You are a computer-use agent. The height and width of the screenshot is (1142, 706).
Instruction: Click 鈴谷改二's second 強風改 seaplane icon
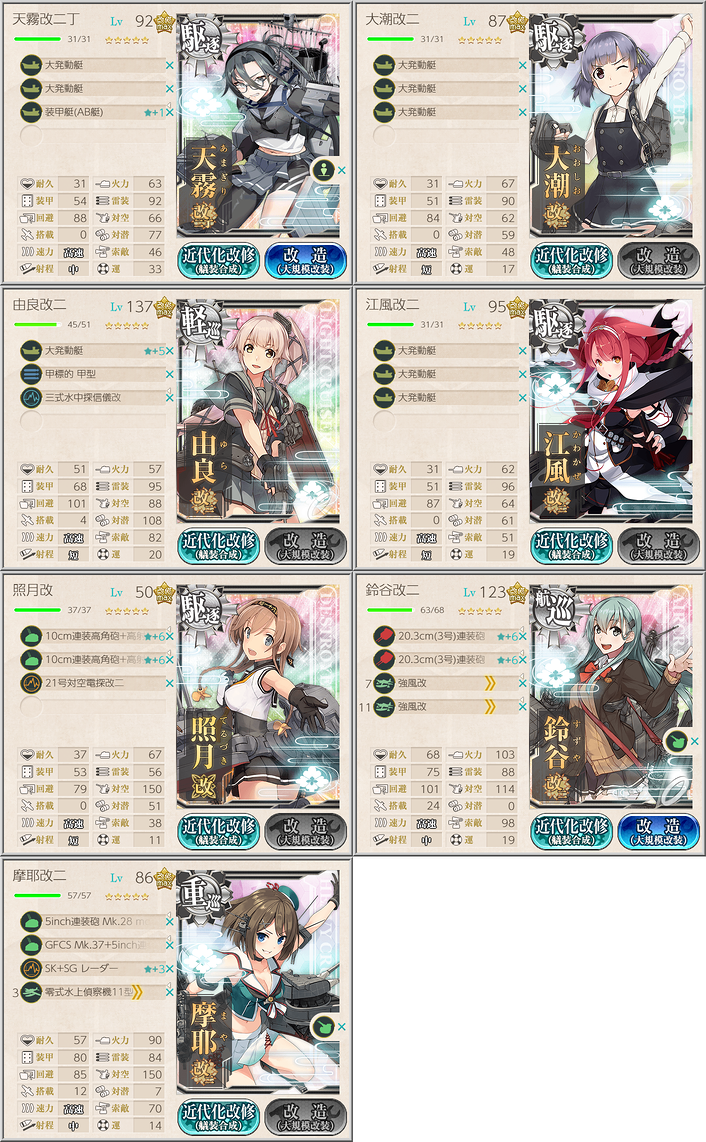point(384,706)
